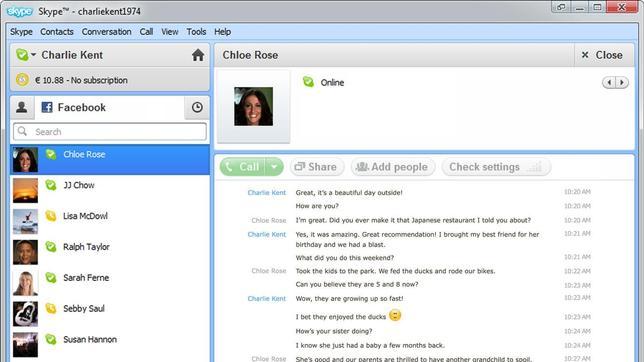Click Sarah Ferne's online status icon
644x362 pixels.
(x=51, y=278)
